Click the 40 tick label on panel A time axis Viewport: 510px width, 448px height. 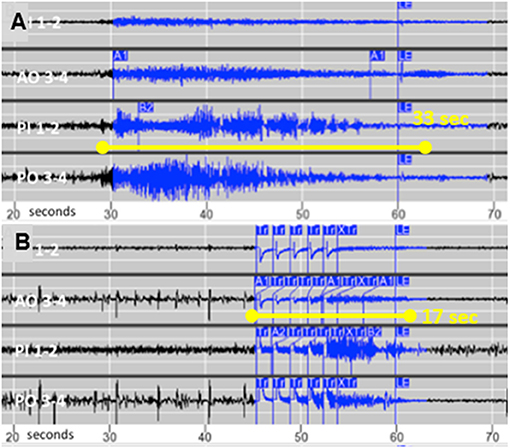206,214
